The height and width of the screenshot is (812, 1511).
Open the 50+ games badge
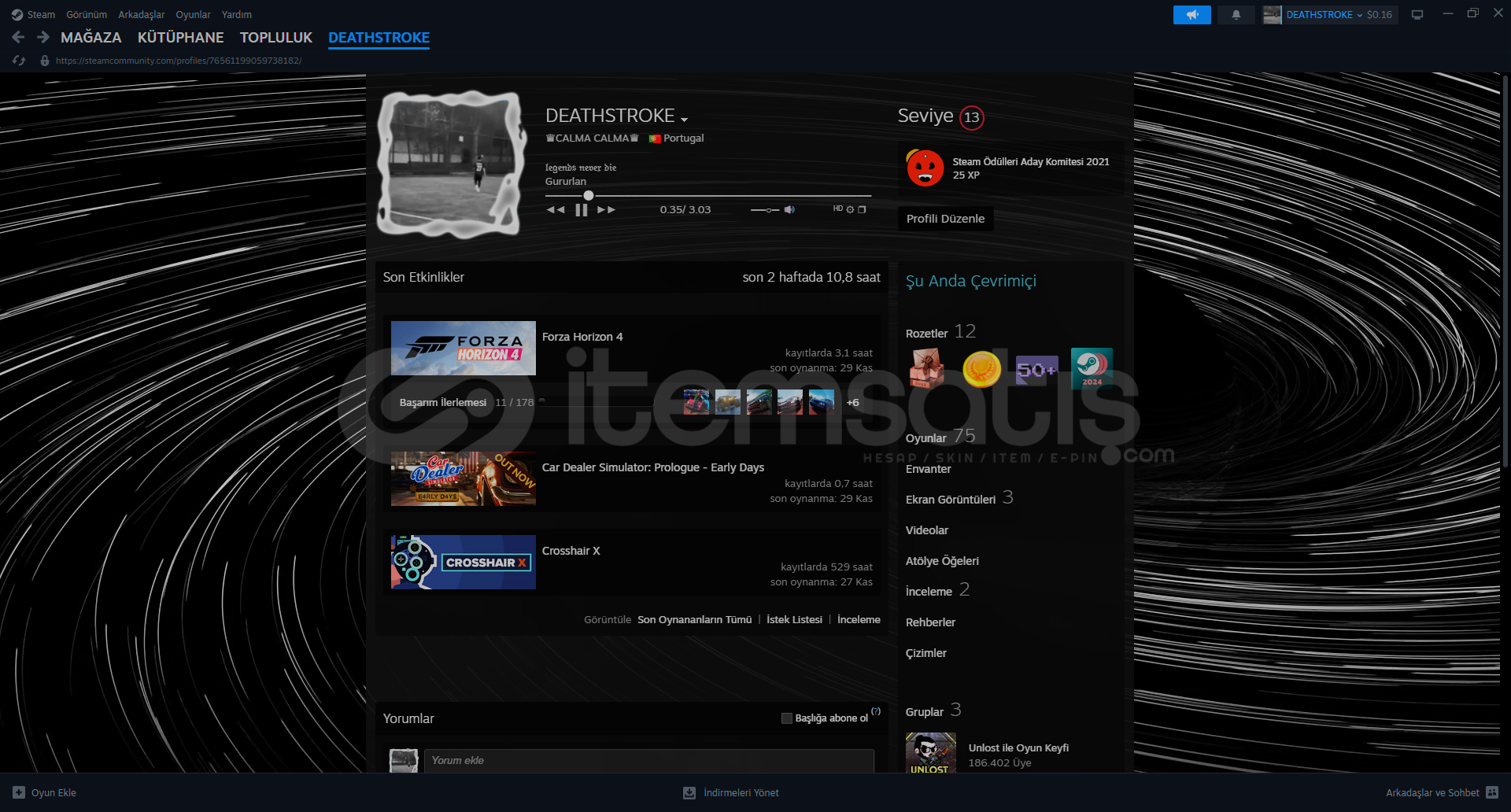[1036, 369]
